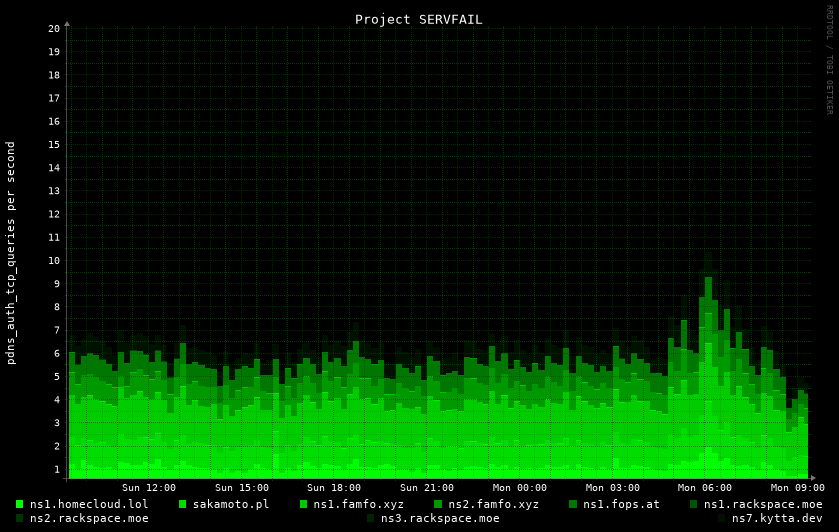Image resolution: width=839 pixels, height=532 pixels.
Task: Select the ns7.kytta.dev legend label
Action: coord(777,518)
